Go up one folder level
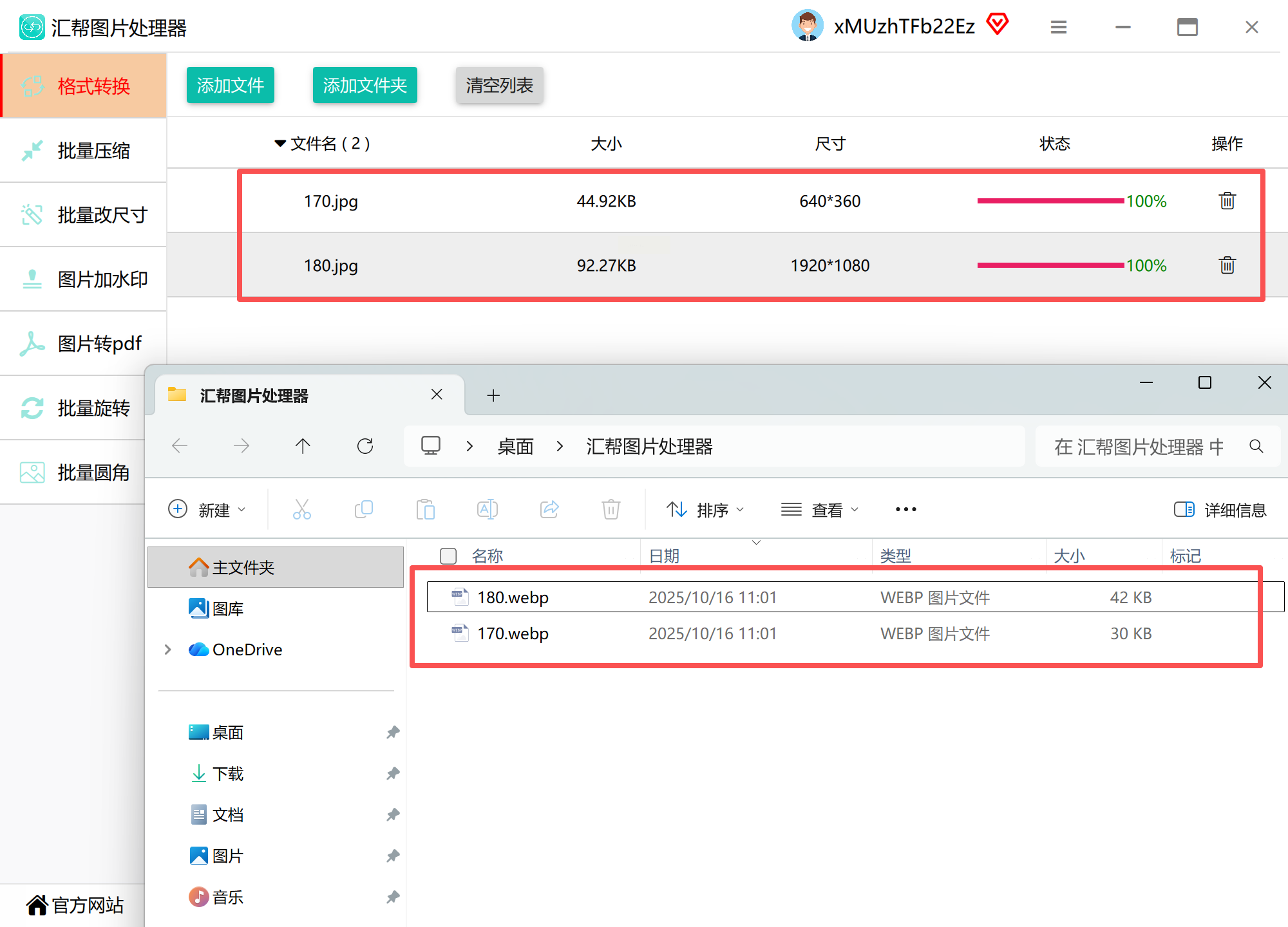Image resolution: width=1288 pixels, height=927 pixels. point(303,446)
